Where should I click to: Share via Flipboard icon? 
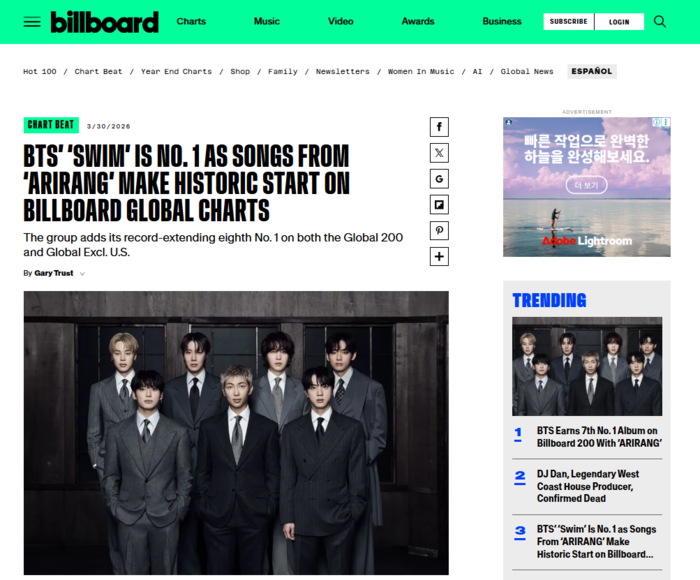[x=439, y=204]
